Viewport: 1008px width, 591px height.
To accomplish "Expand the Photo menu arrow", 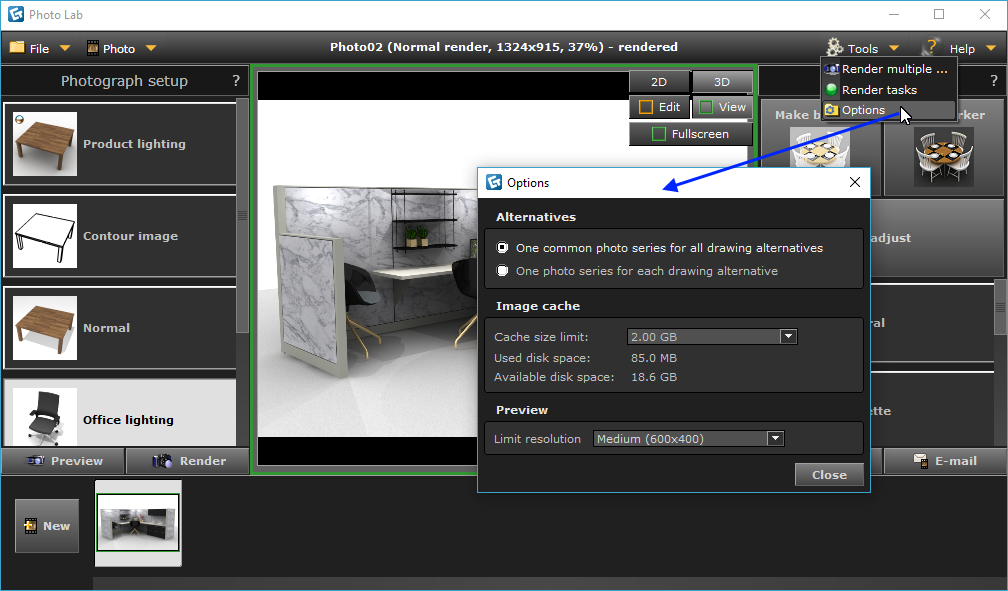I will click(151, 48).
